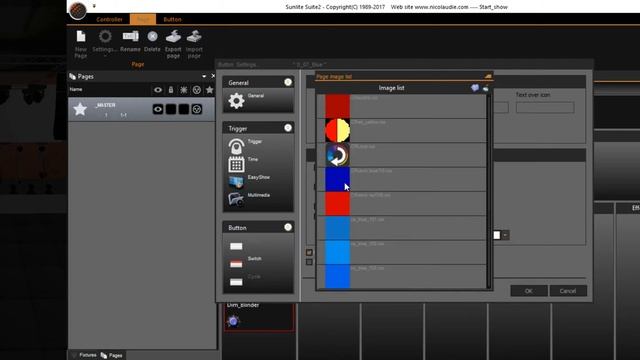640x360 pixels.
Task: Open the Pages panel dropdown arrow
Action: tap(204, 76)
